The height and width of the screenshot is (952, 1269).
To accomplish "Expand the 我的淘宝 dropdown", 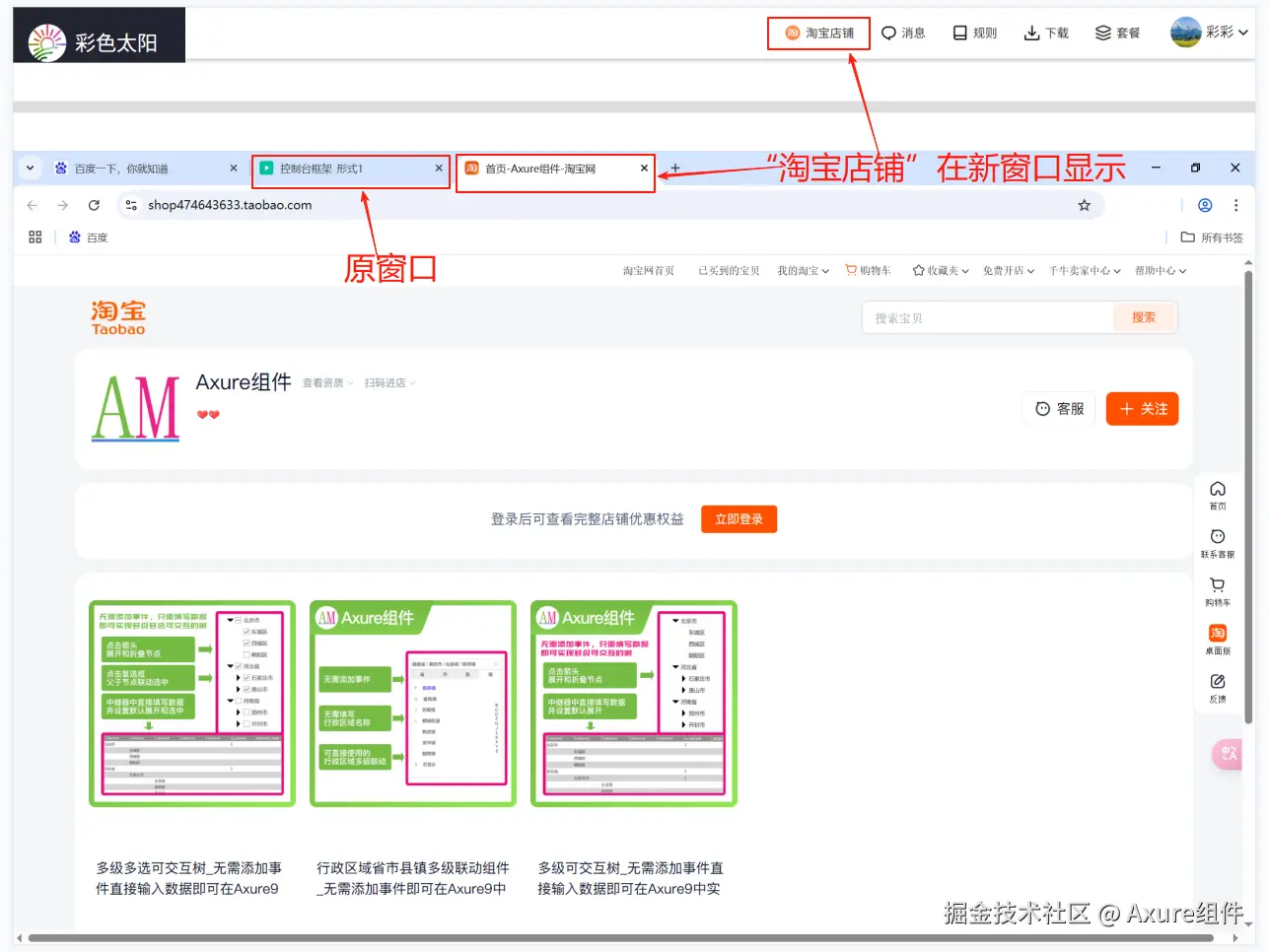I will [803, 271].
